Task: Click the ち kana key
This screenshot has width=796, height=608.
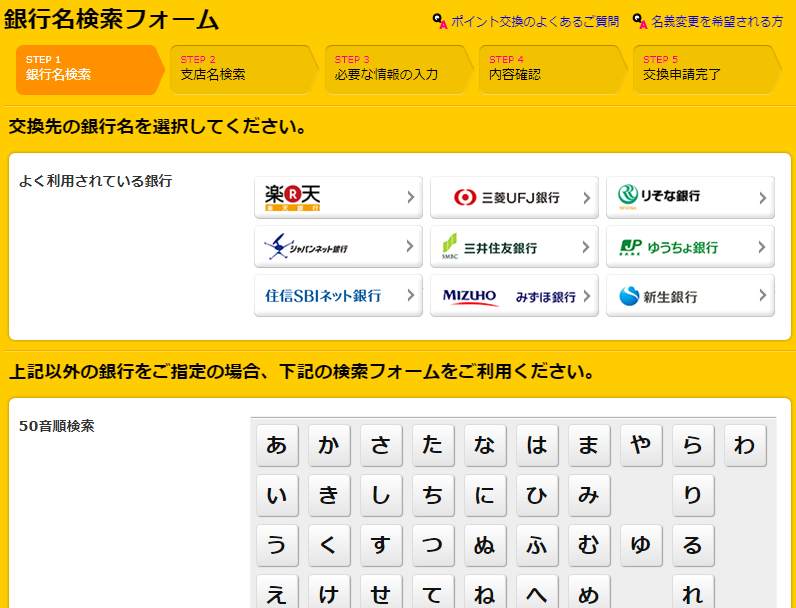Action: pos(433,495)
